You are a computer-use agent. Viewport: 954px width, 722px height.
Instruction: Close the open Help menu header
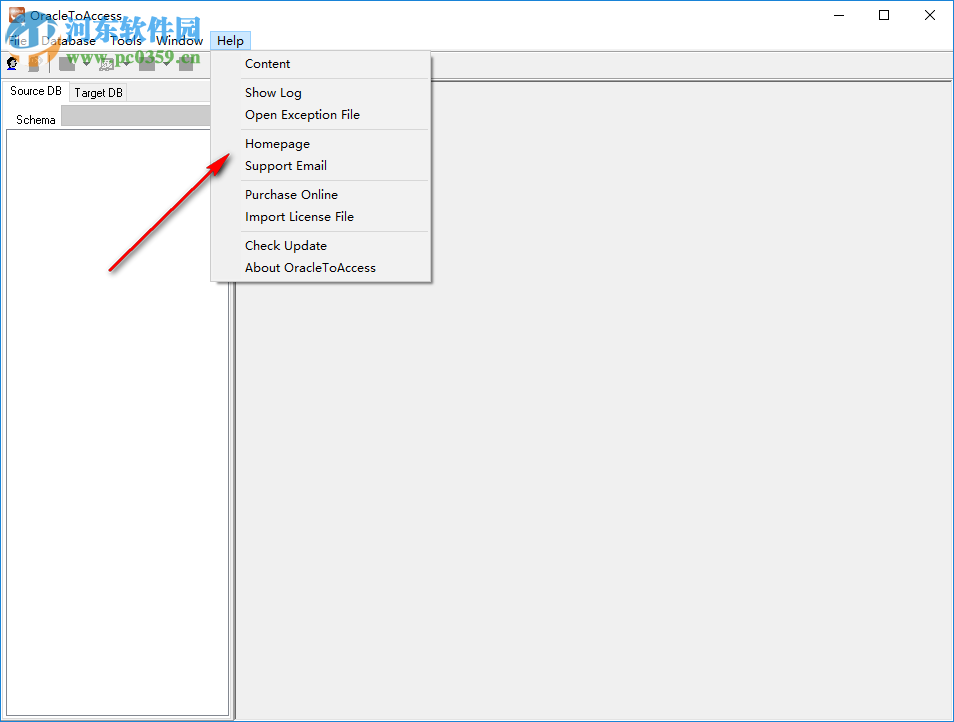click(230, 41)
